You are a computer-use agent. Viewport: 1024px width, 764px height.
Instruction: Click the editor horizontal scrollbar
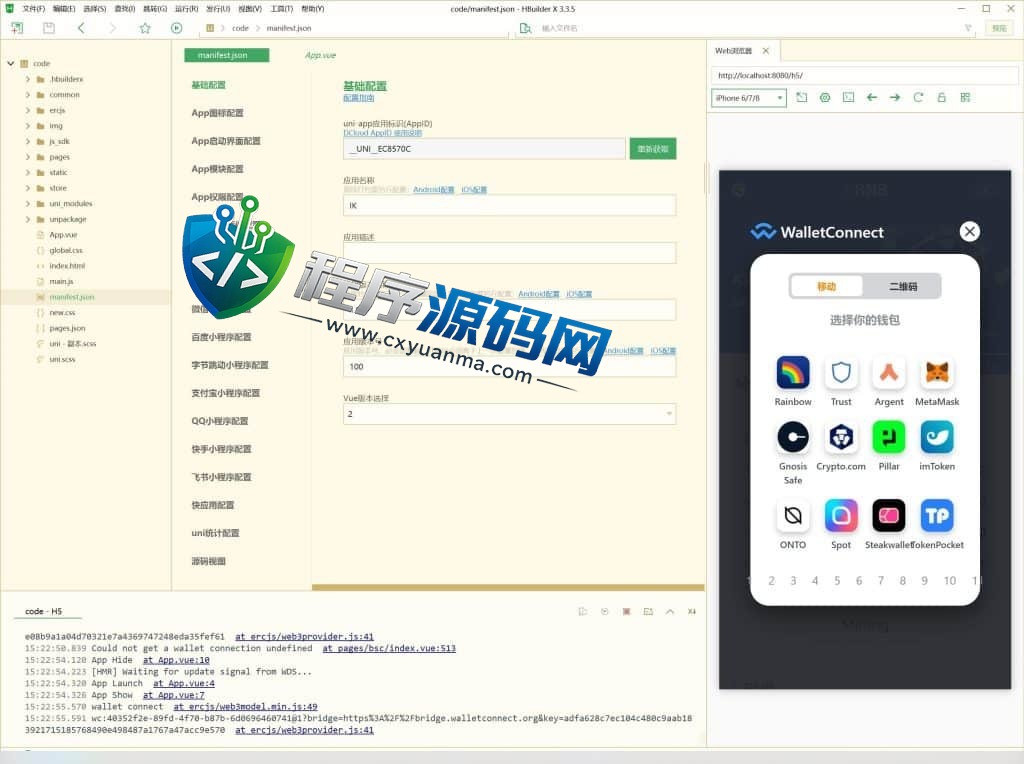(508, 588)
